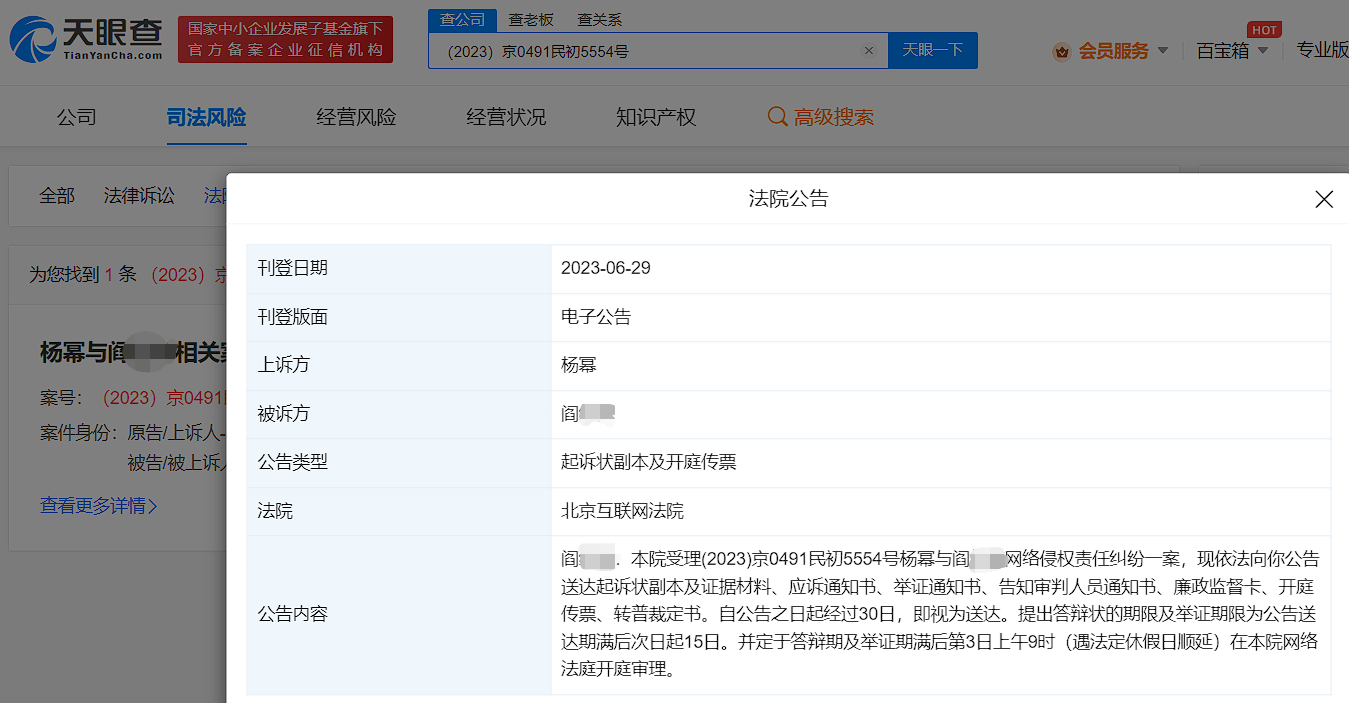This screenshot has height=703, width=1349.
Task: Open the 公司 category tab
Action: pyautogui.click(x=76, y=117)
